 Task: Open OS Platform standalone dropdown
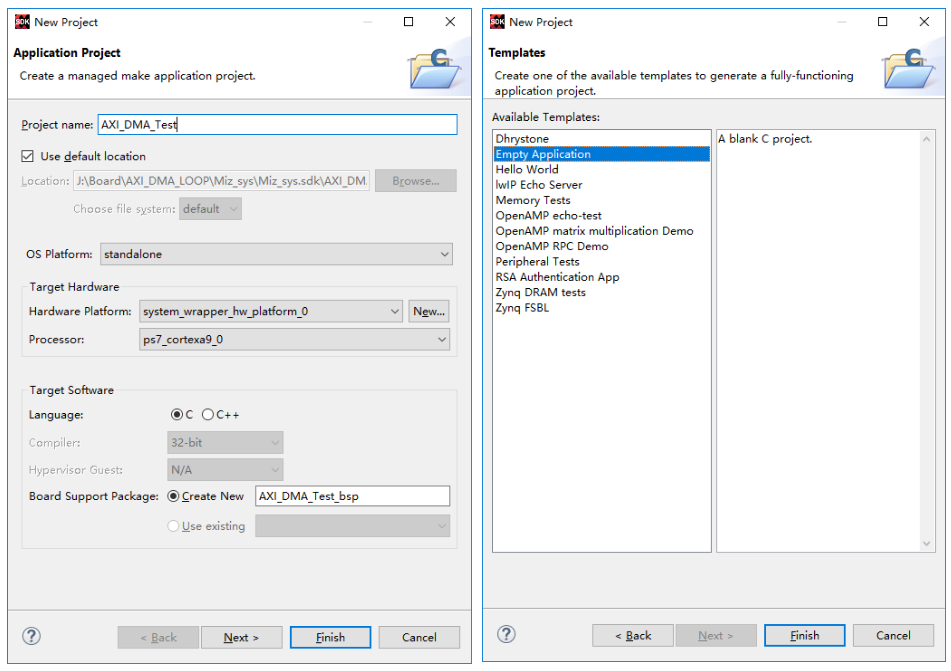276,254
